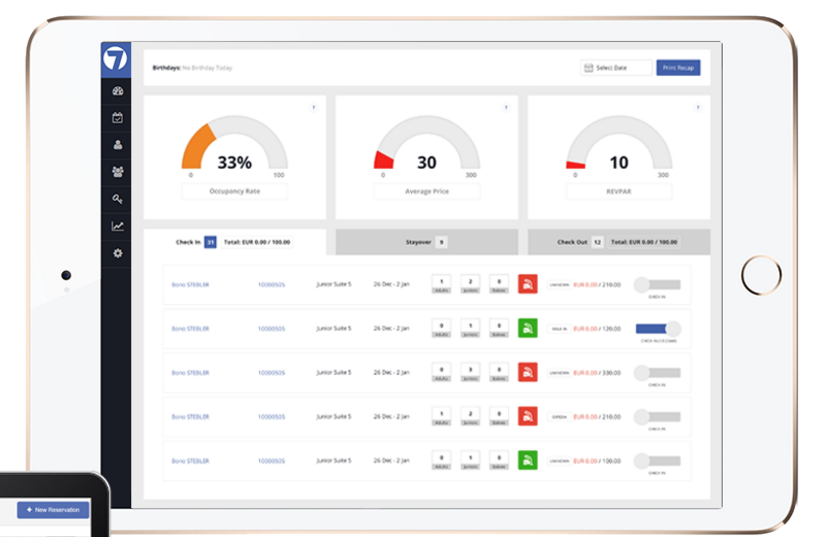Turn off check-in switch for 120.00 row
Viewport: 819px width, 537px height.
tap(658, 329)
